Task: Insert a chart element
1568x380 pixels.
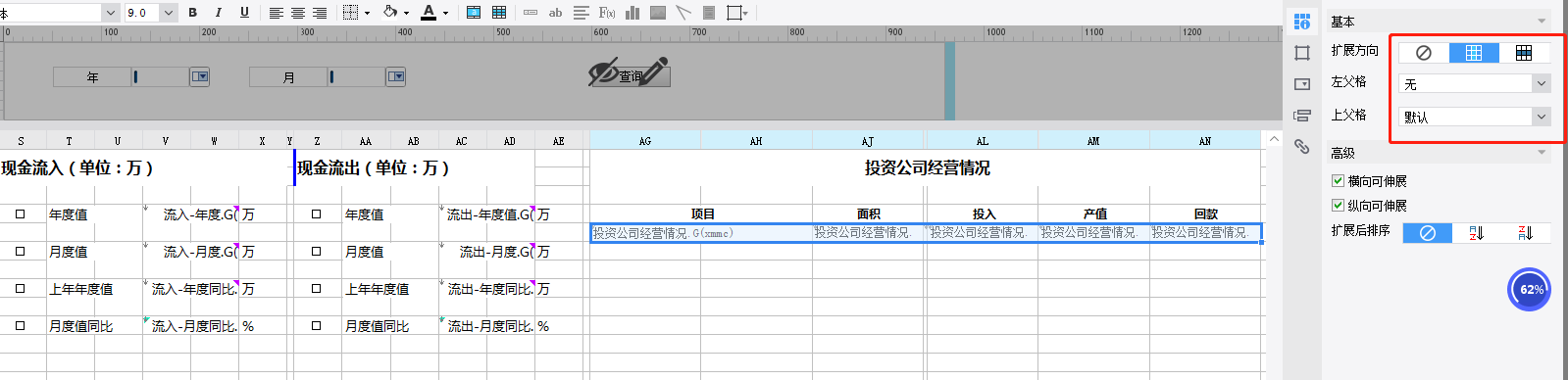Action: coord(632,13)
